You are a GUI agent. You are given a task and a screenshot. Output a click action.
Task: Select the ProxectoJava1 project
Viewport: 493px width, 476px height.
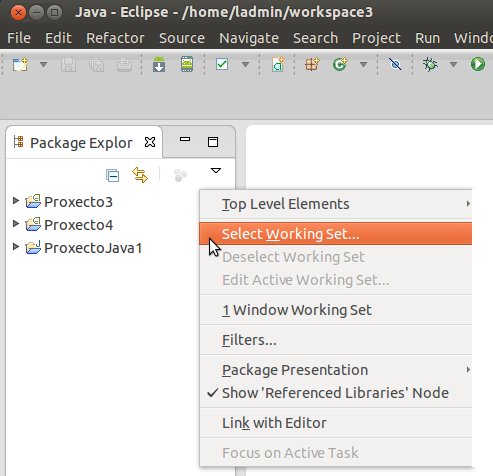[93, 248]
